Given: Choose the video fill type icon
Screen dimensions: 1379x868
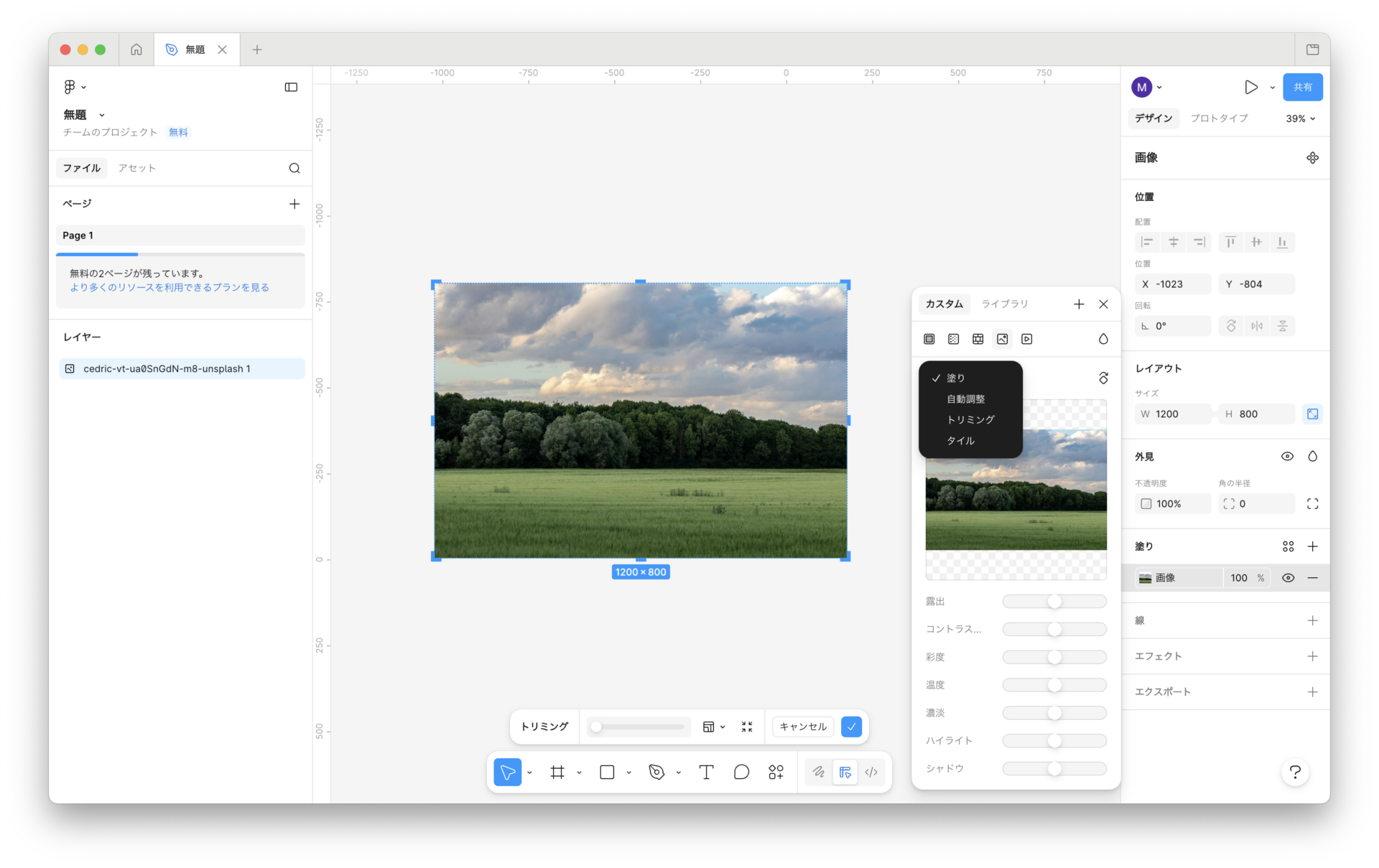Looking at the screenshot, I should 1027,339.
